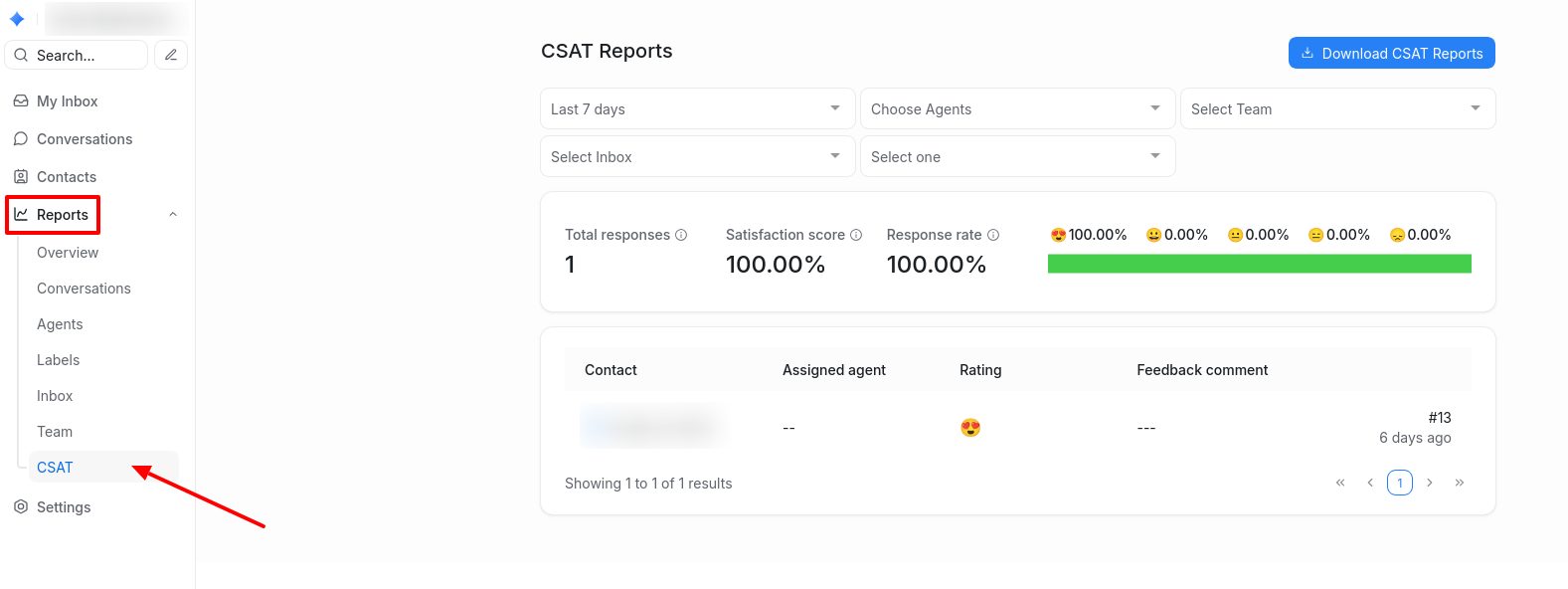The height and width of the screenshot is (589, 1568).
Task: Open the Select one rating dropdown
Action: click(x=1016, y=156)
